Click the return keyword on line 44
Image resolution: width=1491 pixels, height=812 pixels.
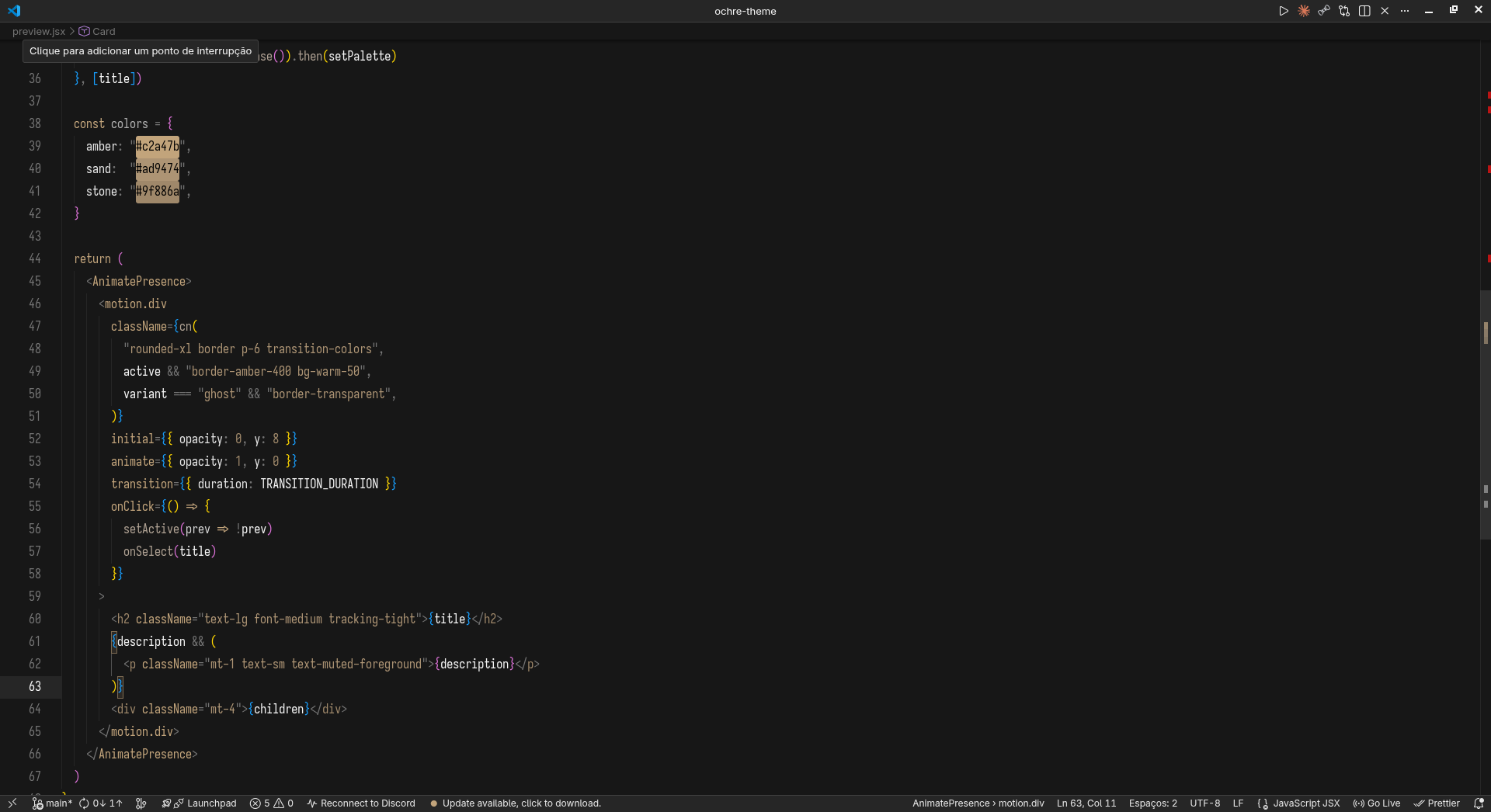click(92, 259)
